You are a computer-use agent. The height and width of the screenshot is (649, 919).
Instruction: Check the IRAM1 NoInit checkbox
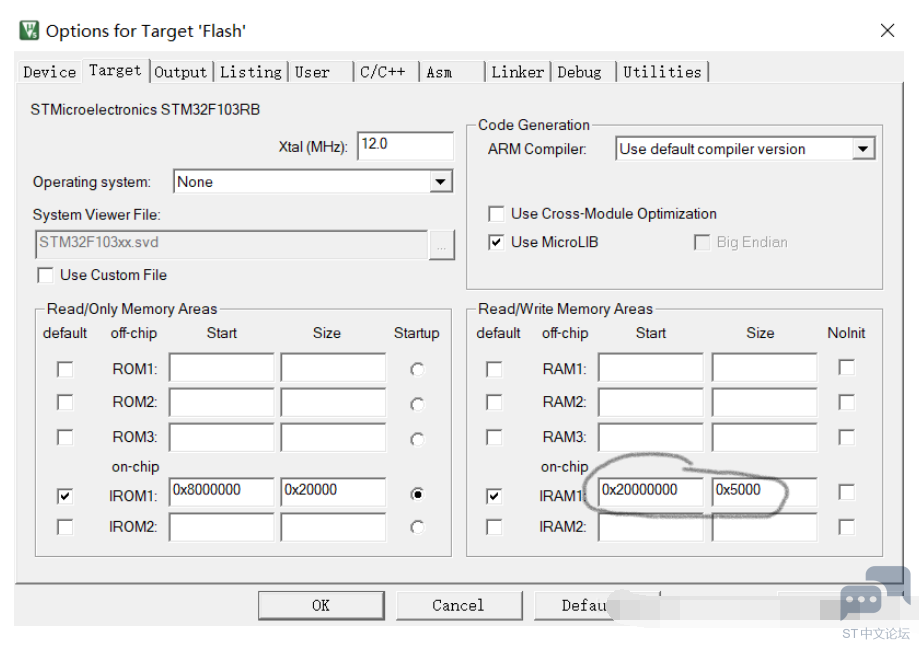(x=846, y=492)
